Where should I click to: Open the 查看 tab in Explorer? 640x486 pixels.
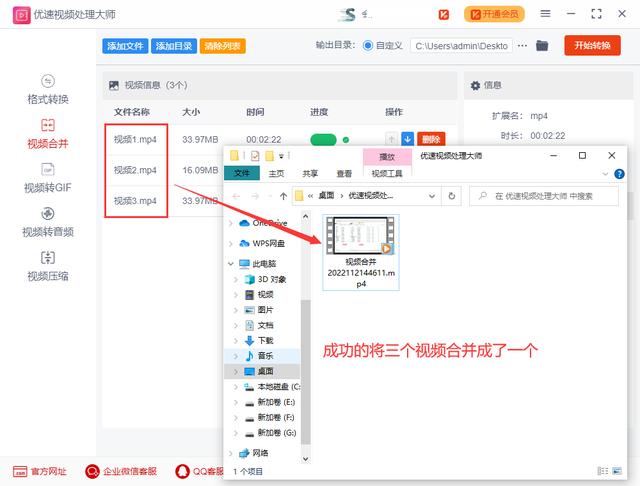click(x=344, y=173)
